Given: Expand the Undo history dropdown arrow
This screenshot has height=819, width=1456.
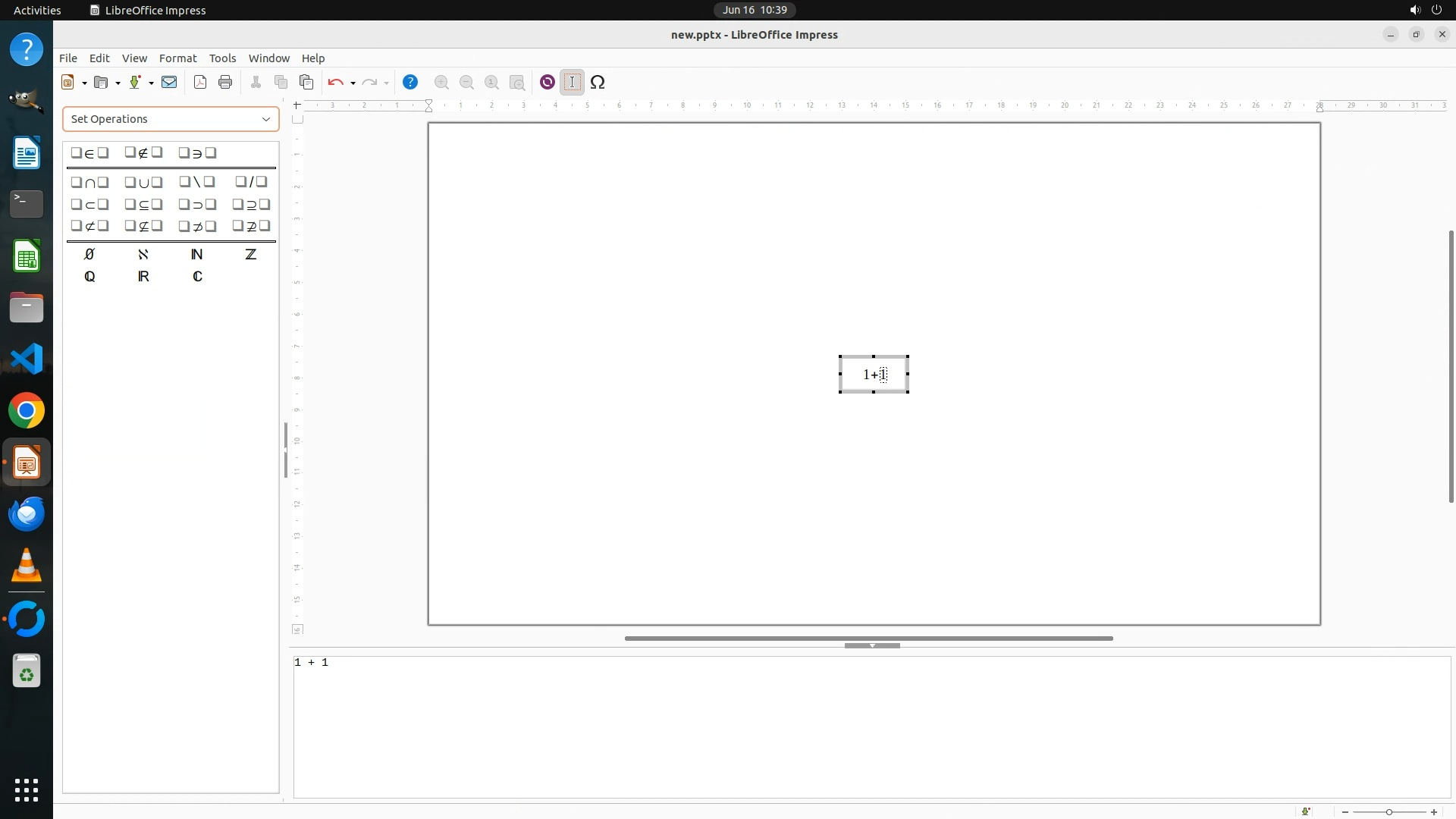Looking at the screenshot, I should click(353, 83).
